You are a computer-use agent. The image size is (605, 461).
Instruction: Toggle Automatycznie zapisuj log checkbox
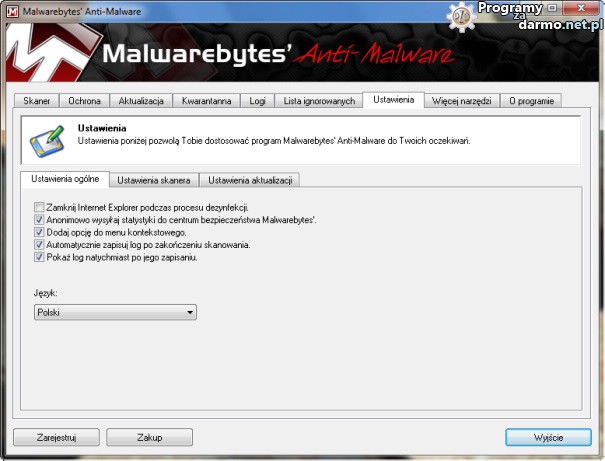coord(39,244)
